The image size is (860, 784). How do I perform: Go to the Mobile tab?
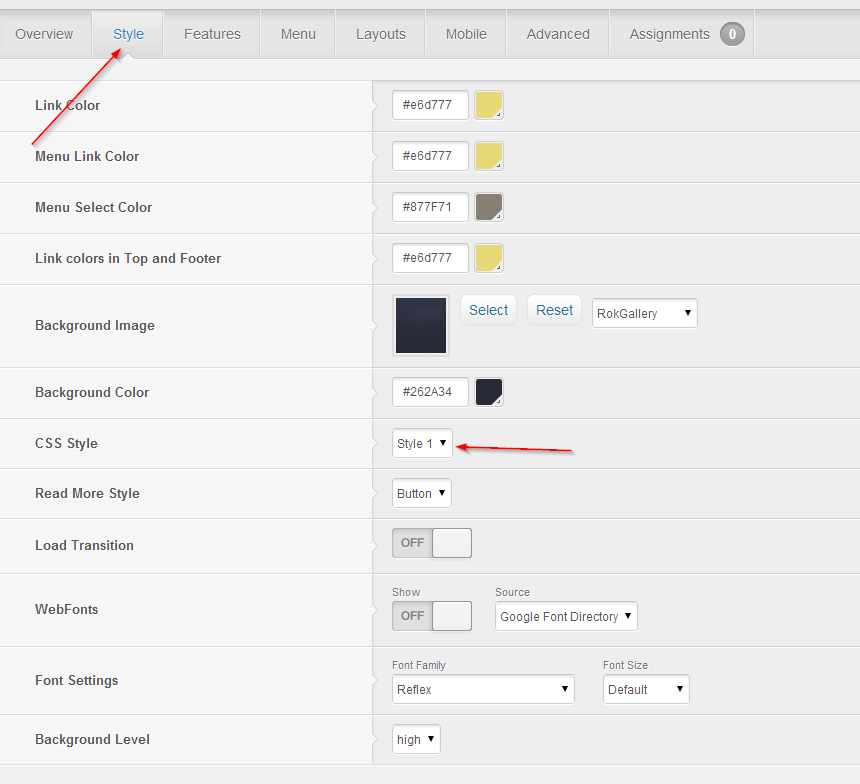coord(465,33)
